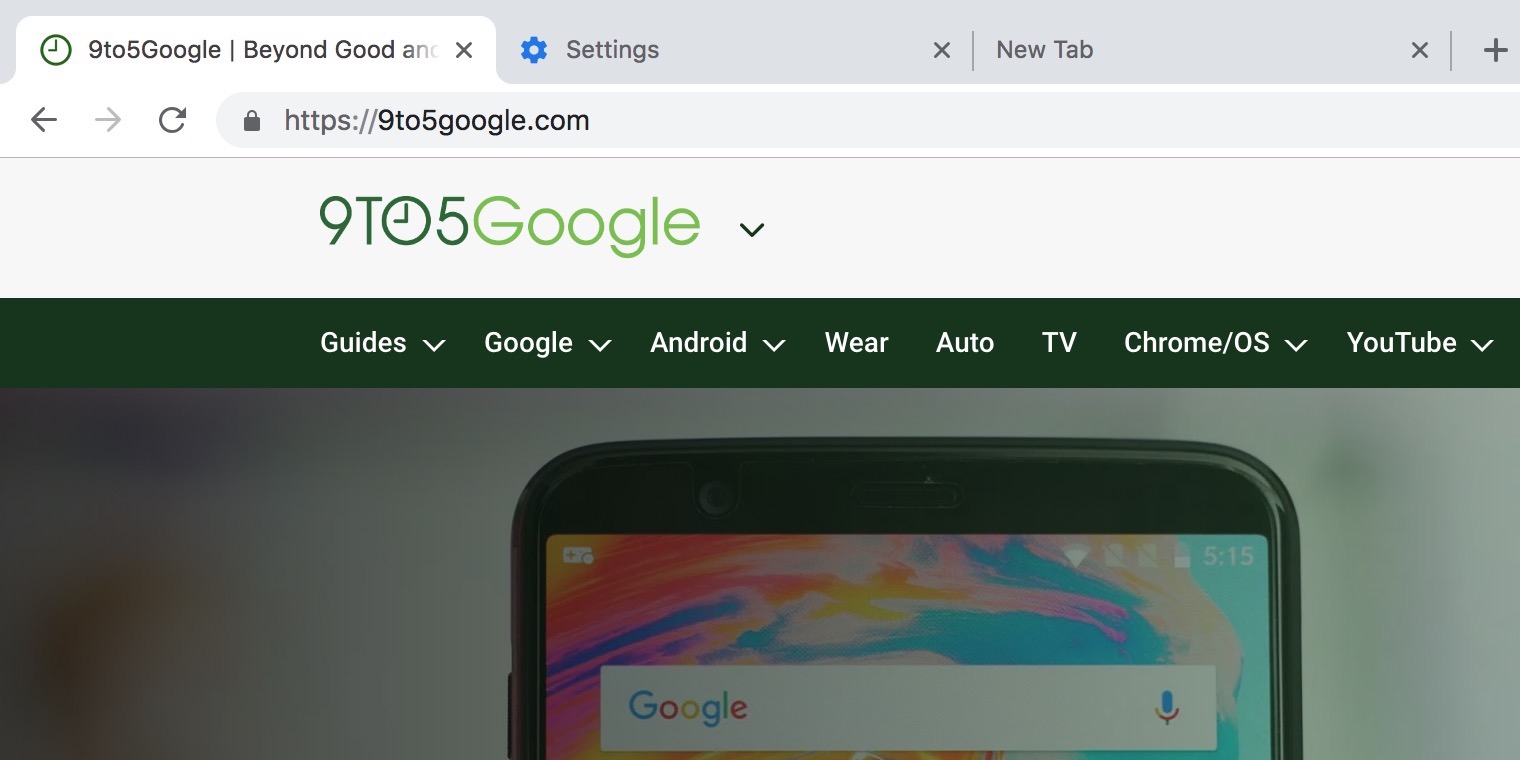
Task: Go to the Auto section
Action: coord(964,343)
